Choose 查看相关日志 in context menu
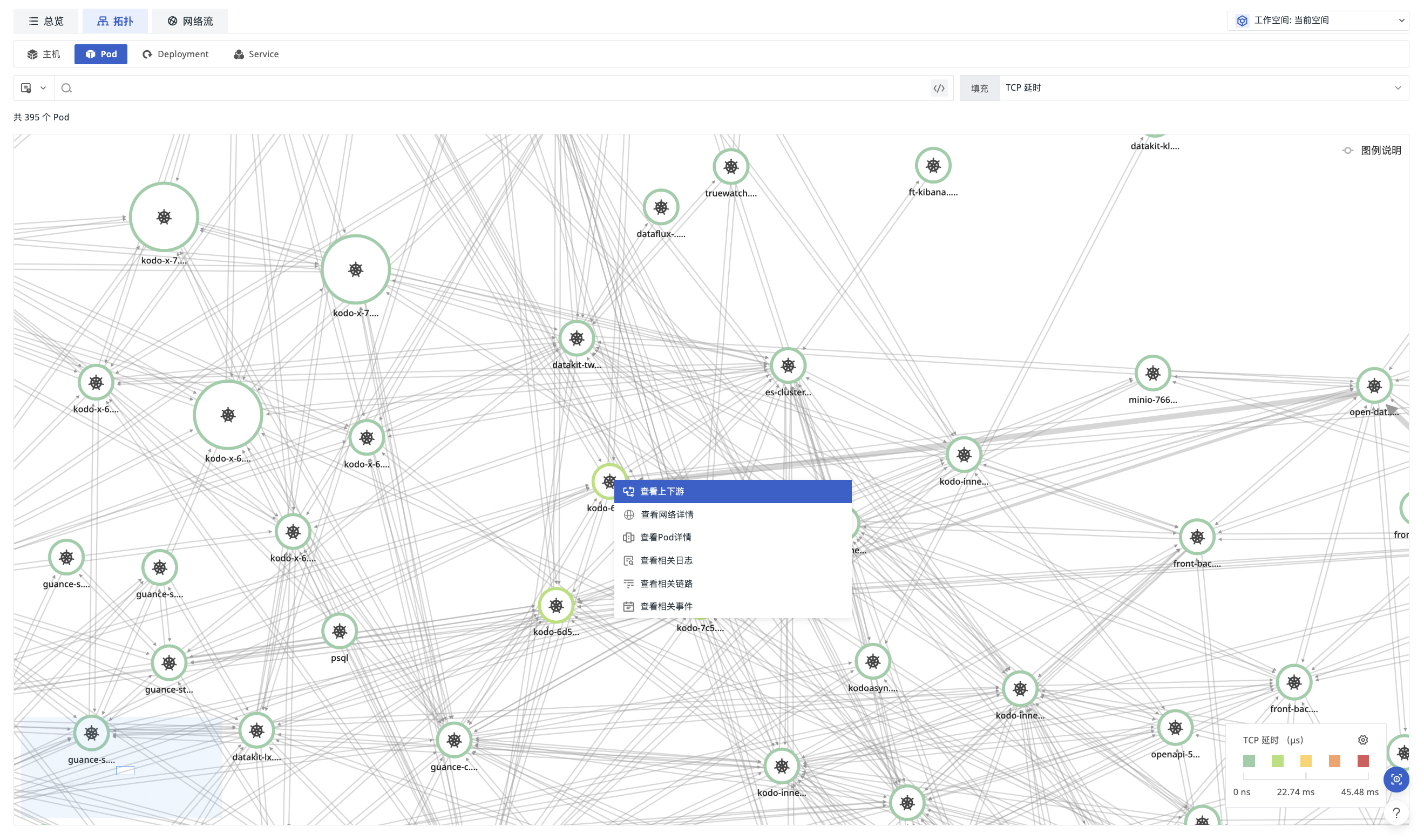1424x840 pixels. tap(666, 560)
